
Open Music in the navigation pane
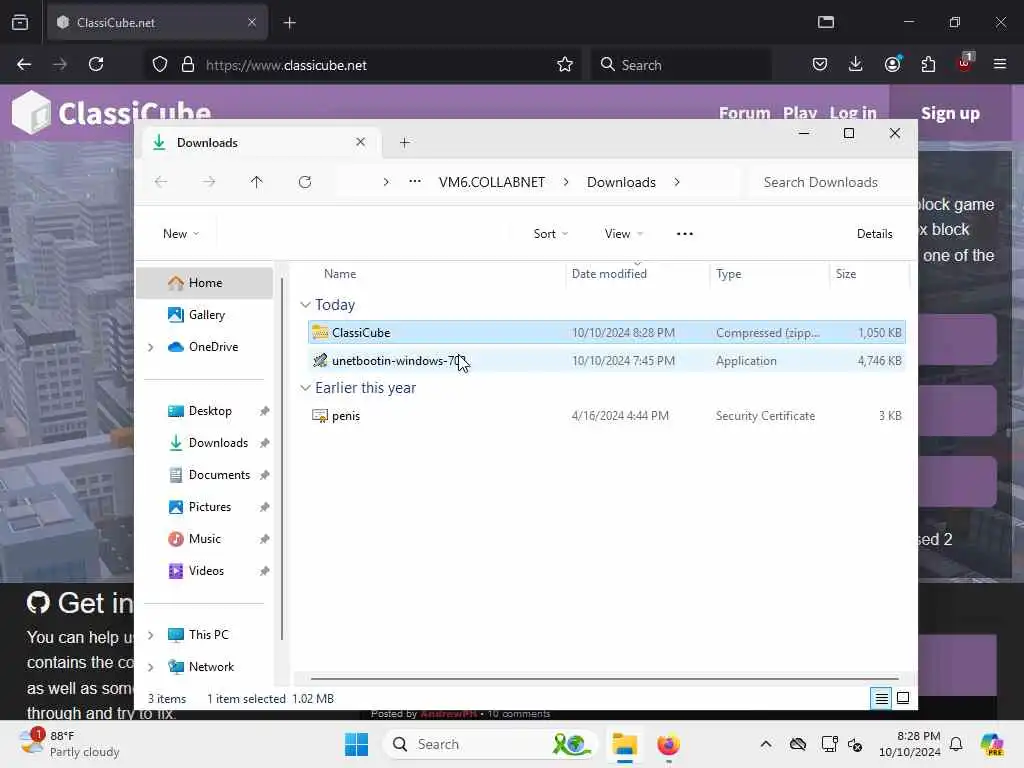point(205,539)
